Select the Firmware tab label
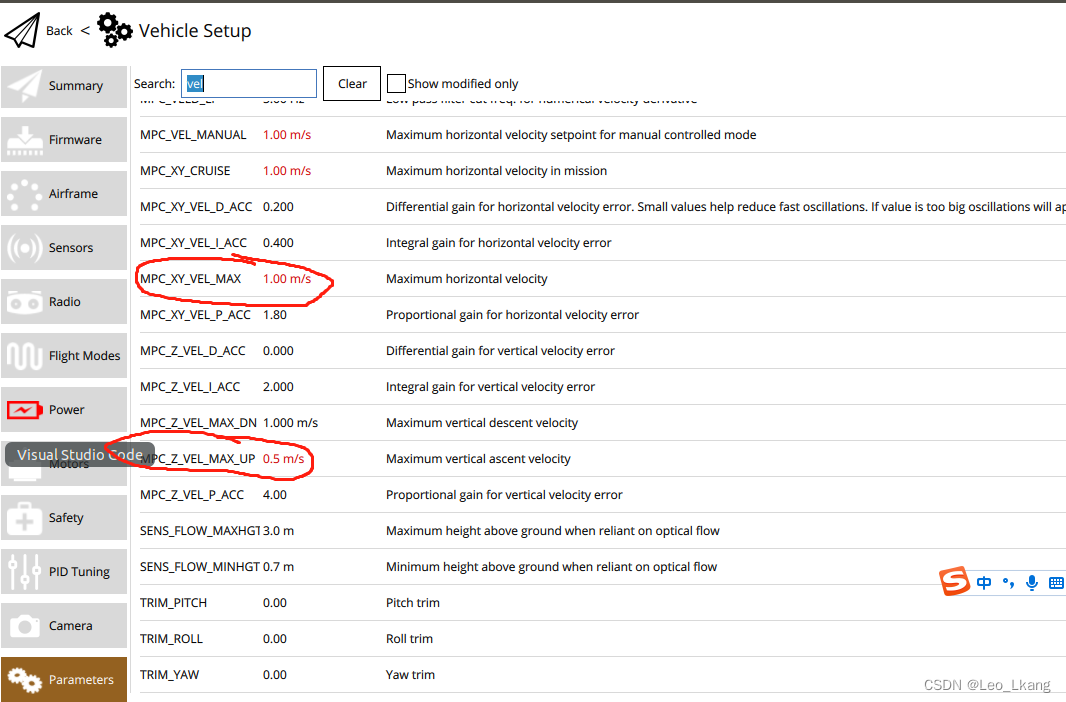This screenshot has height=702, width=1066. click(x=75, y=139)
